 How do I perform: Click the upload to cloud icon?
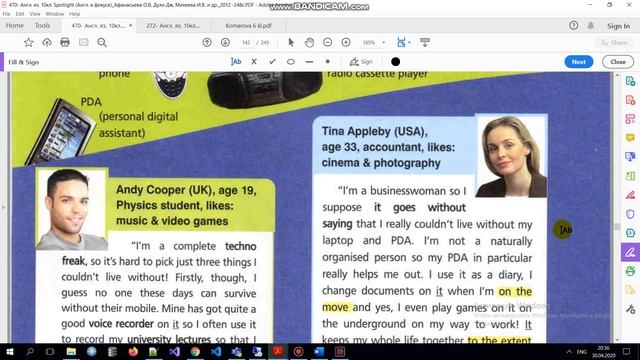coord(47,42)
